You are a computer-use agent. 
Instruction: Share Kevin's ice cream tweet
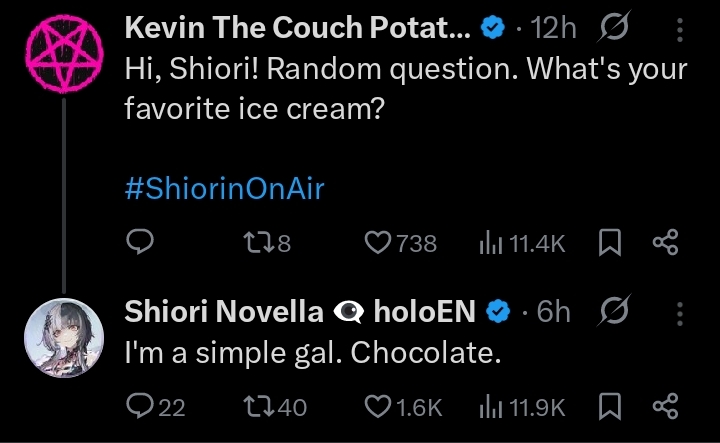click(665, 242)
